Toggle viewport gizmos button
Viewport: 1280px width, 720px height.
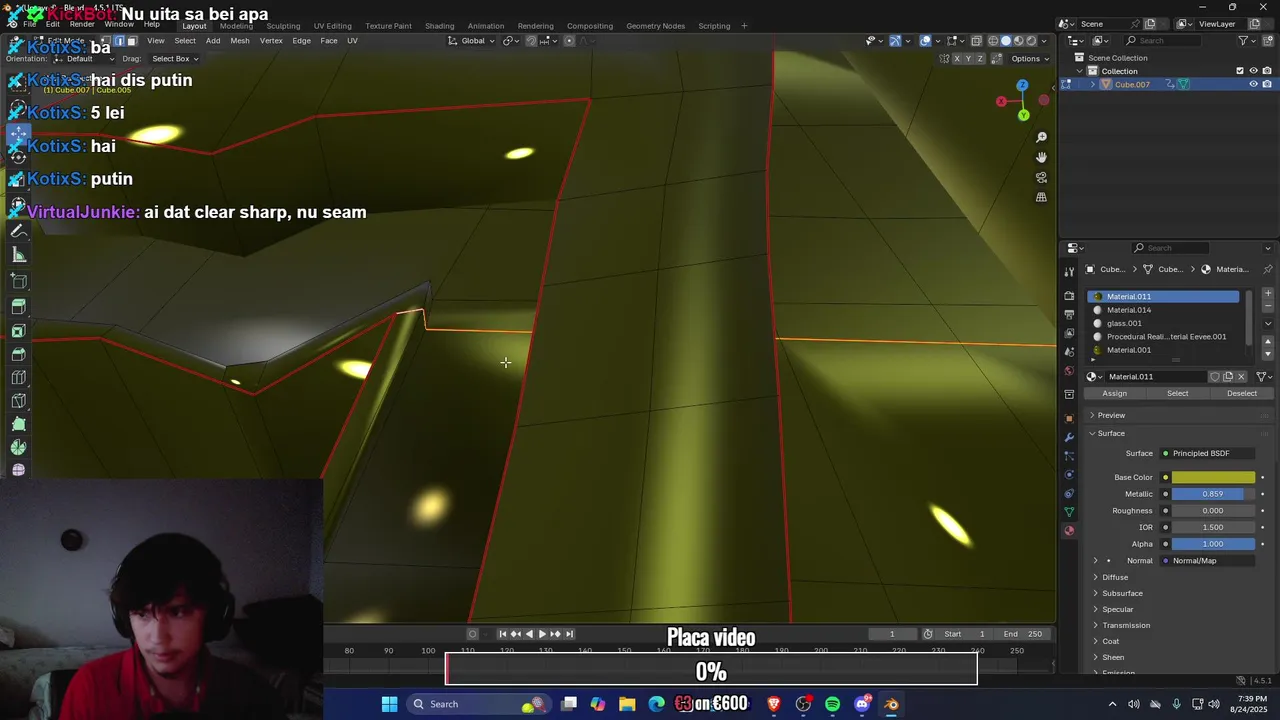895,41
